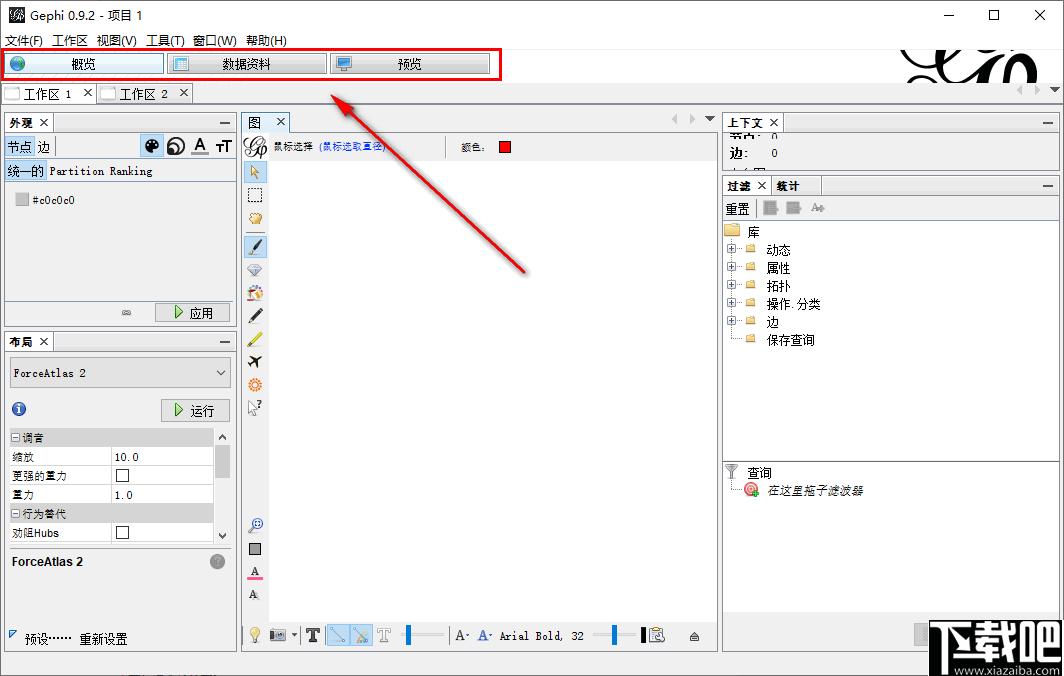Viewport: 1064px width, 676px height.
Task: Select the brush neighbors color tool
Action: pos(255,293)
